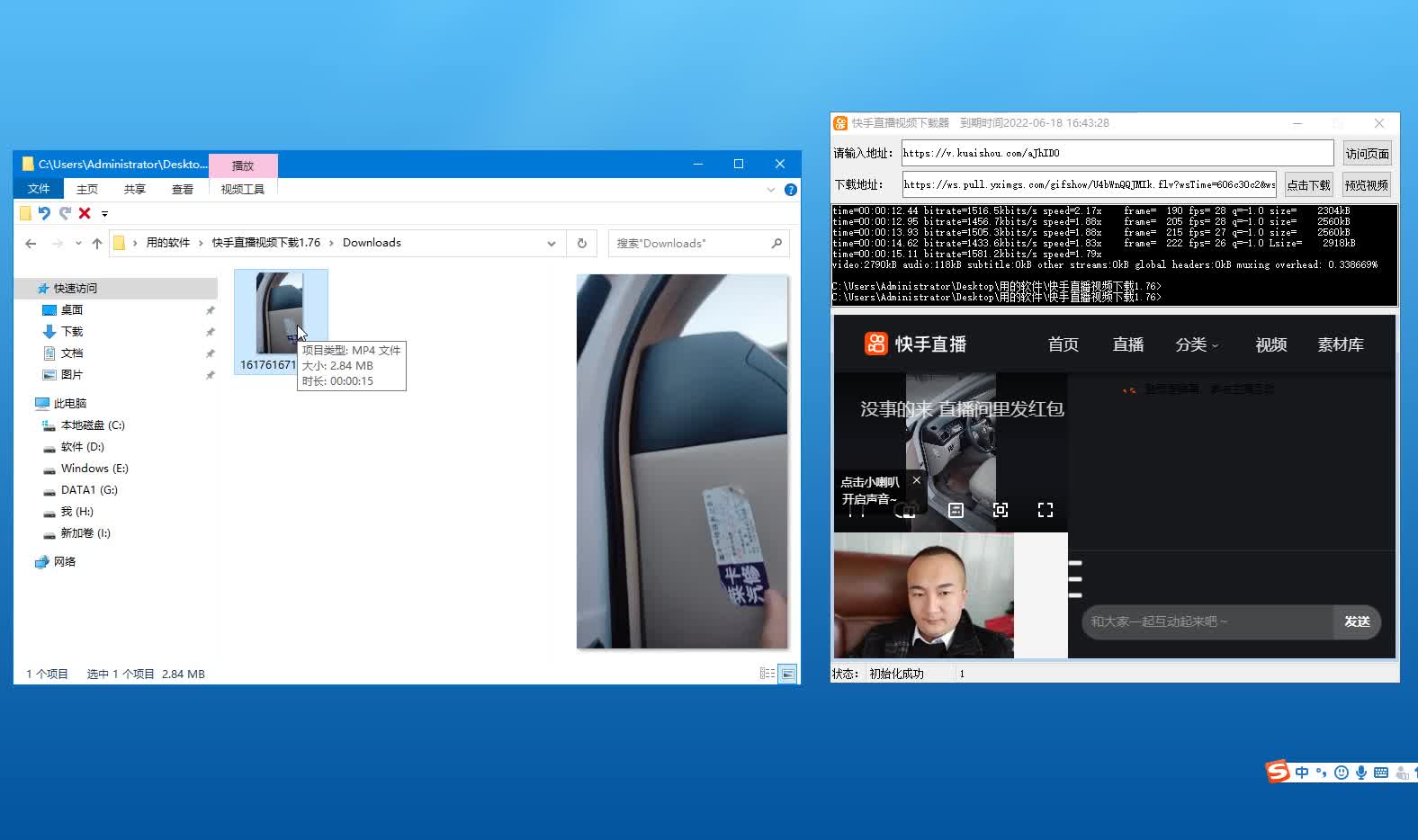Select 快速访问 in the navigation pane
This screenshot has height=840, width=1418.
[x=76, y=289]
